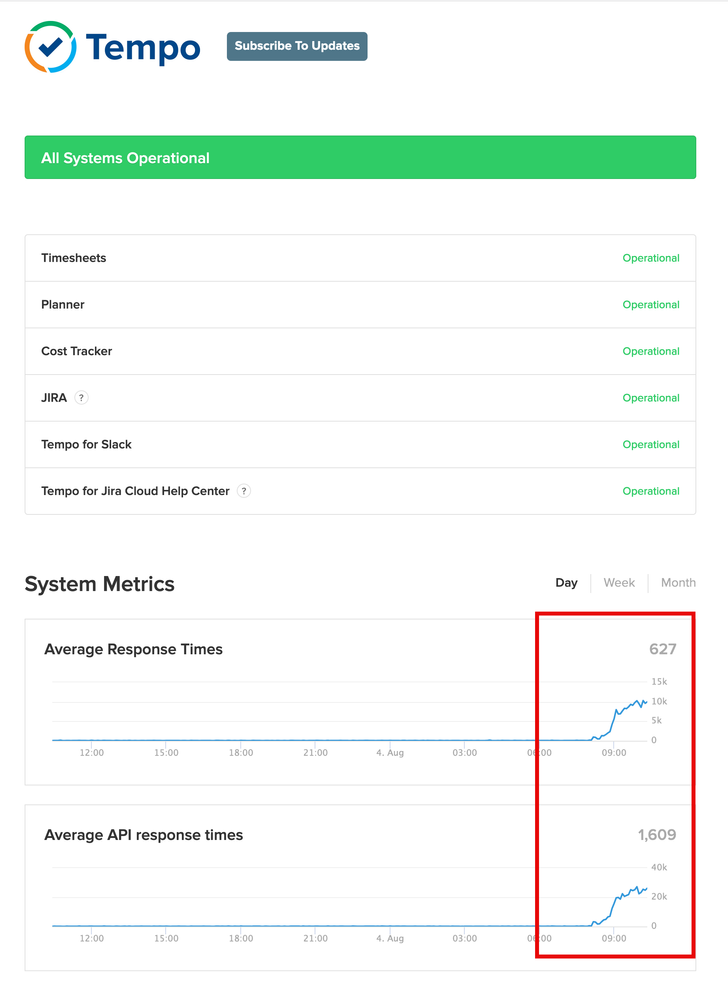Click Operational status in the Cost Tracker row

pos(651,351)
